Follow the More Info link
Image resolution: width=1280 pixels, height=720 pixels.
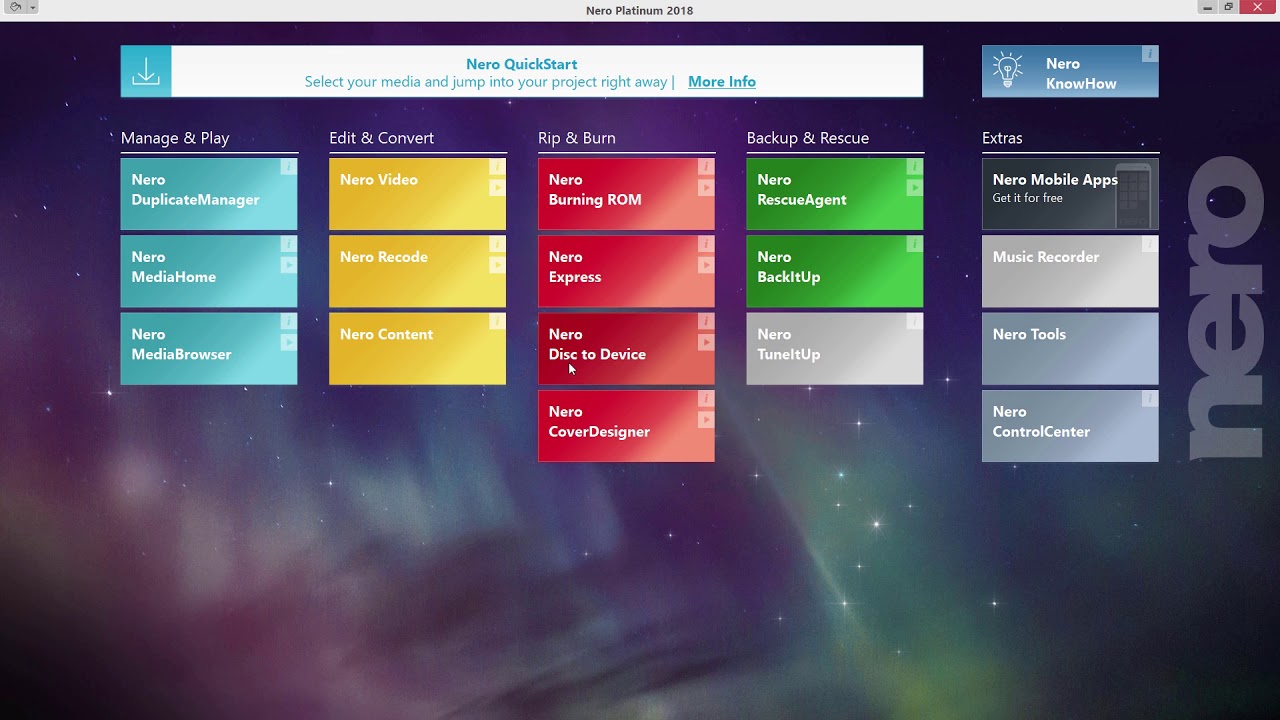tap(722, 82)
